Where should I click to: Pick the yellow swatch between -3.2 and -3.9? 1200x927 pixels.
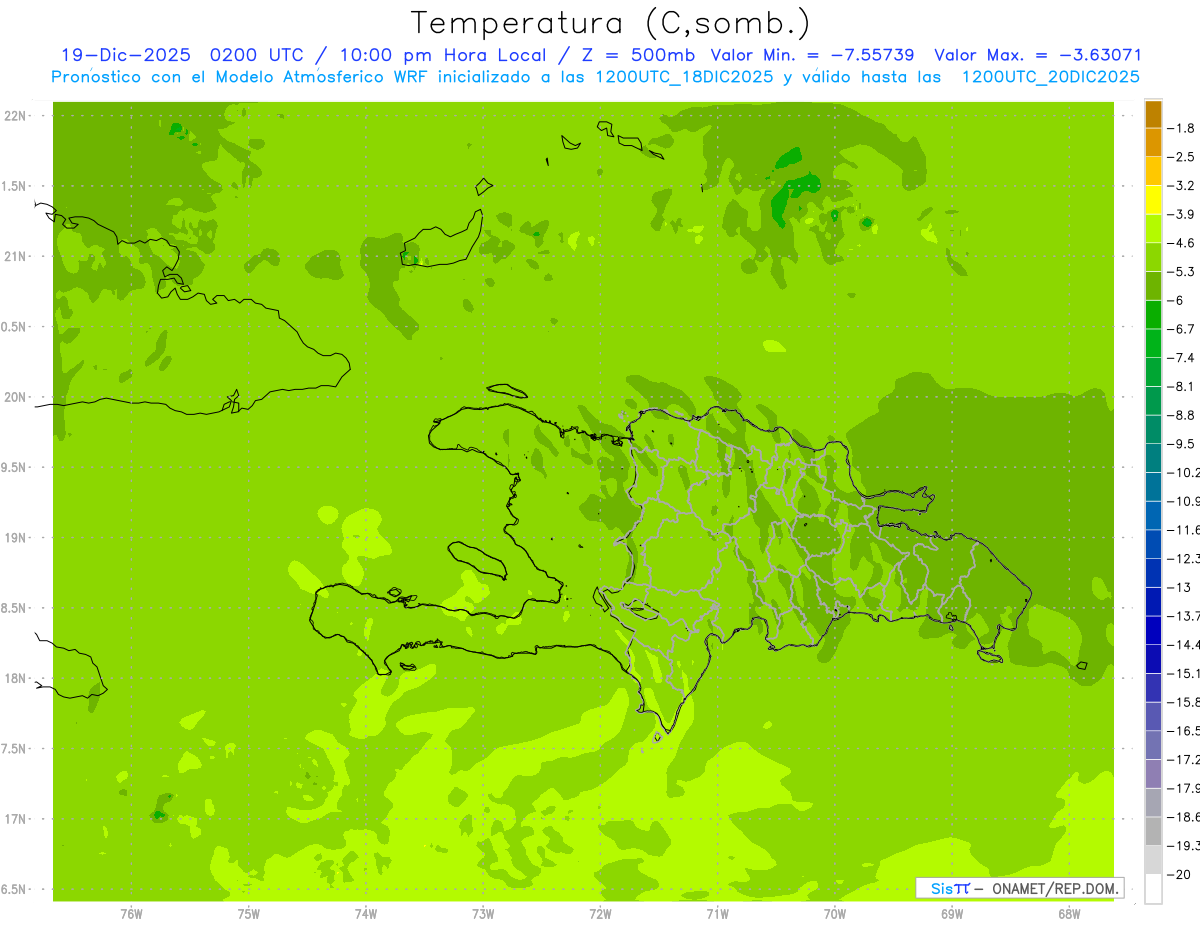point(1153,200)
